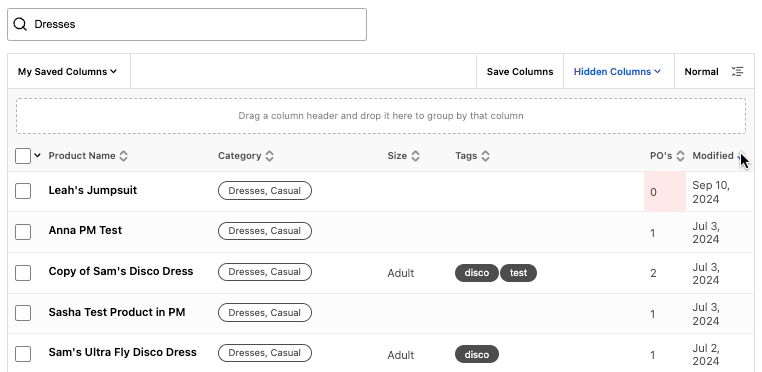This screenshot has width=762, height=372.
Task: Click the row density icon beside Normal
Action: tap(737, 71)
